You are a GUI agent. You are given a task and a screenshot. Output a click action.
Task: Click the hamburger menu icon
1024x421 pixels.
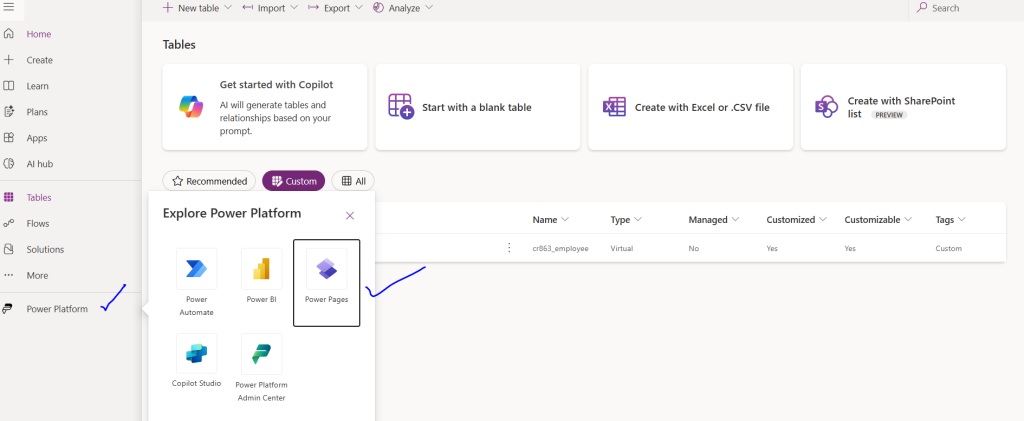(x=9, y=7)
